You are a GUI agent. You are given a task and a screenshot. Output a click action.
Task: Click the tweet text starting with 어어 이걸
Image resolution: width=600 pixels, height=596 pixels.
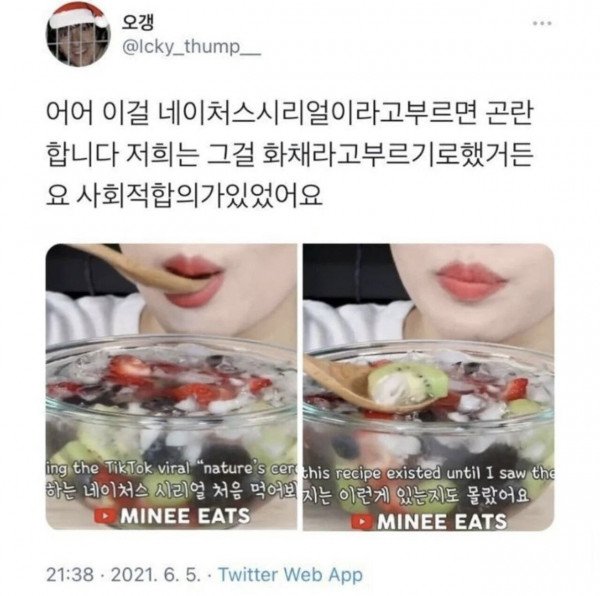click(289, 154)
